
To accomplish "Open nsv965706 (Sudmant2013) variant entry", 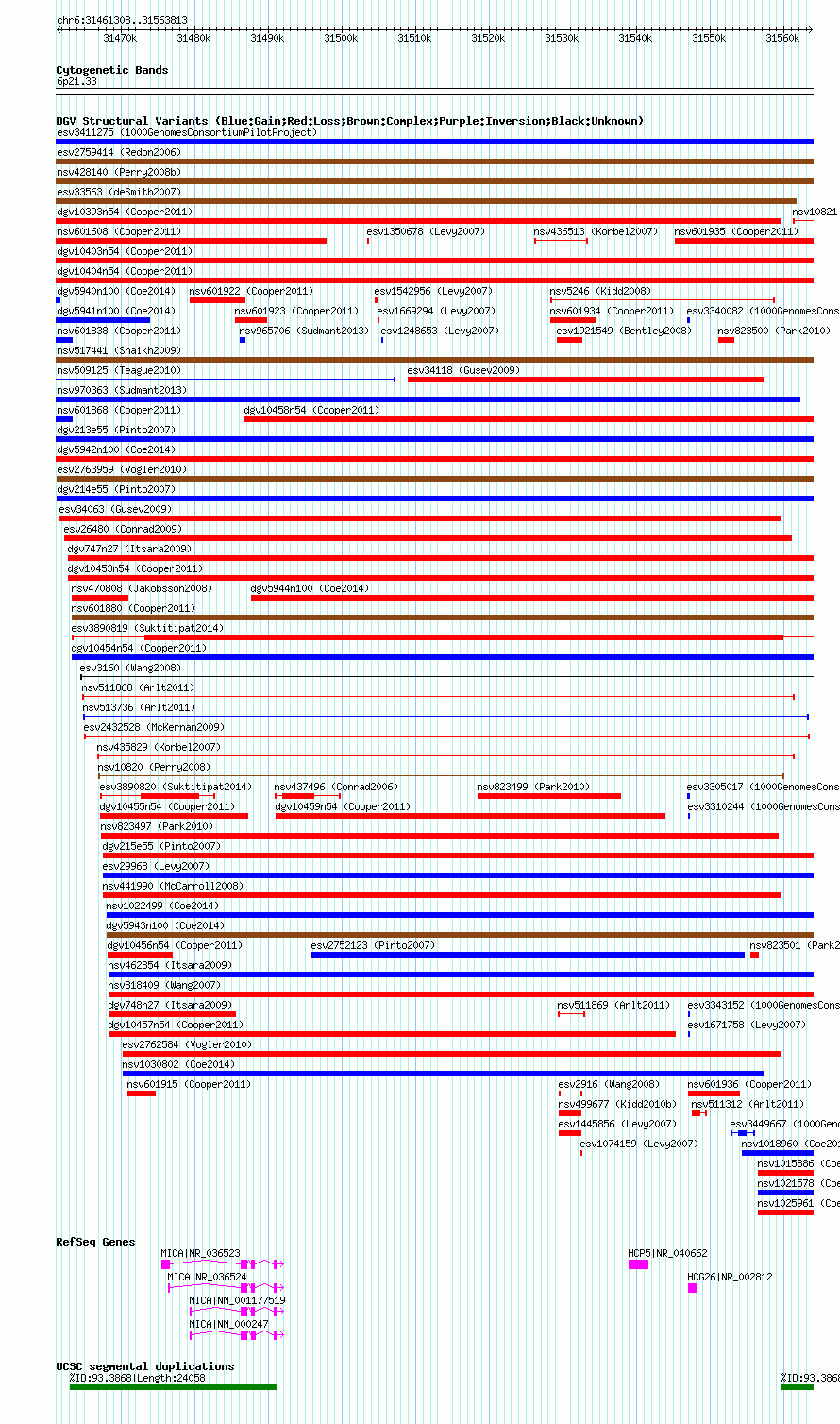I will (304, 331).
